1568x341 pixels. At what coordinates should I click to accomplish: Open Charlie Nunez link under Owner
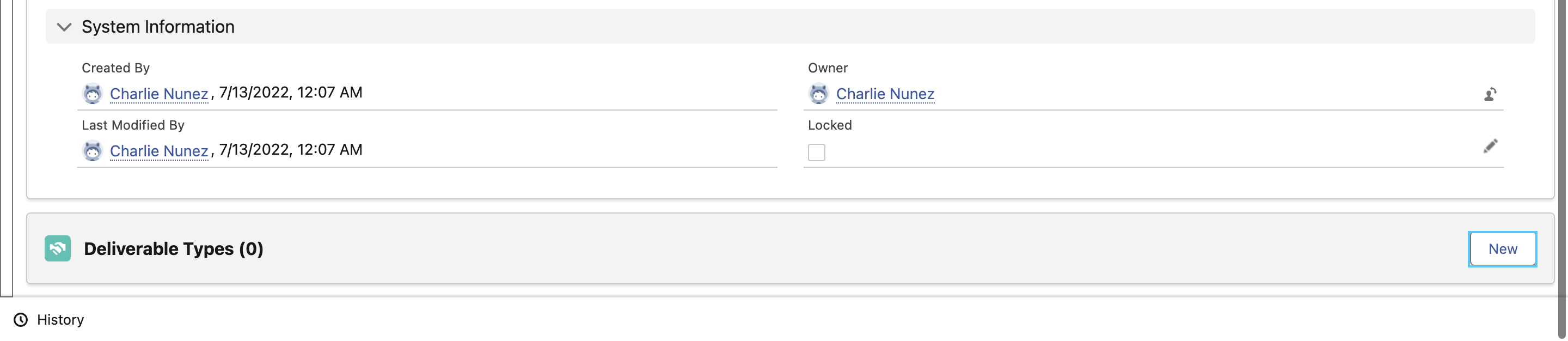885,94
